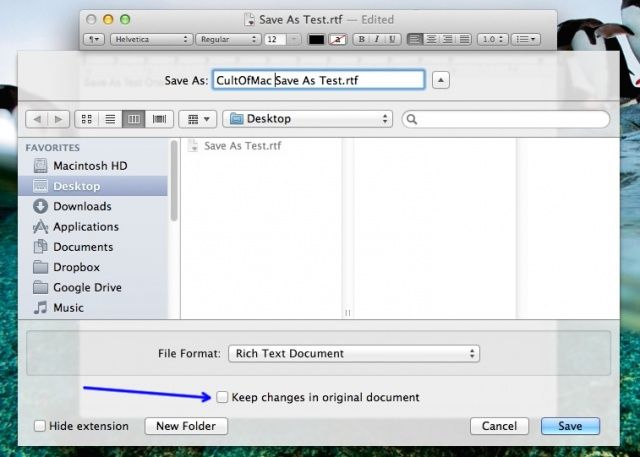Enable Keep changes in original document
Screen dimensions: 640x457
click(222, 397)
